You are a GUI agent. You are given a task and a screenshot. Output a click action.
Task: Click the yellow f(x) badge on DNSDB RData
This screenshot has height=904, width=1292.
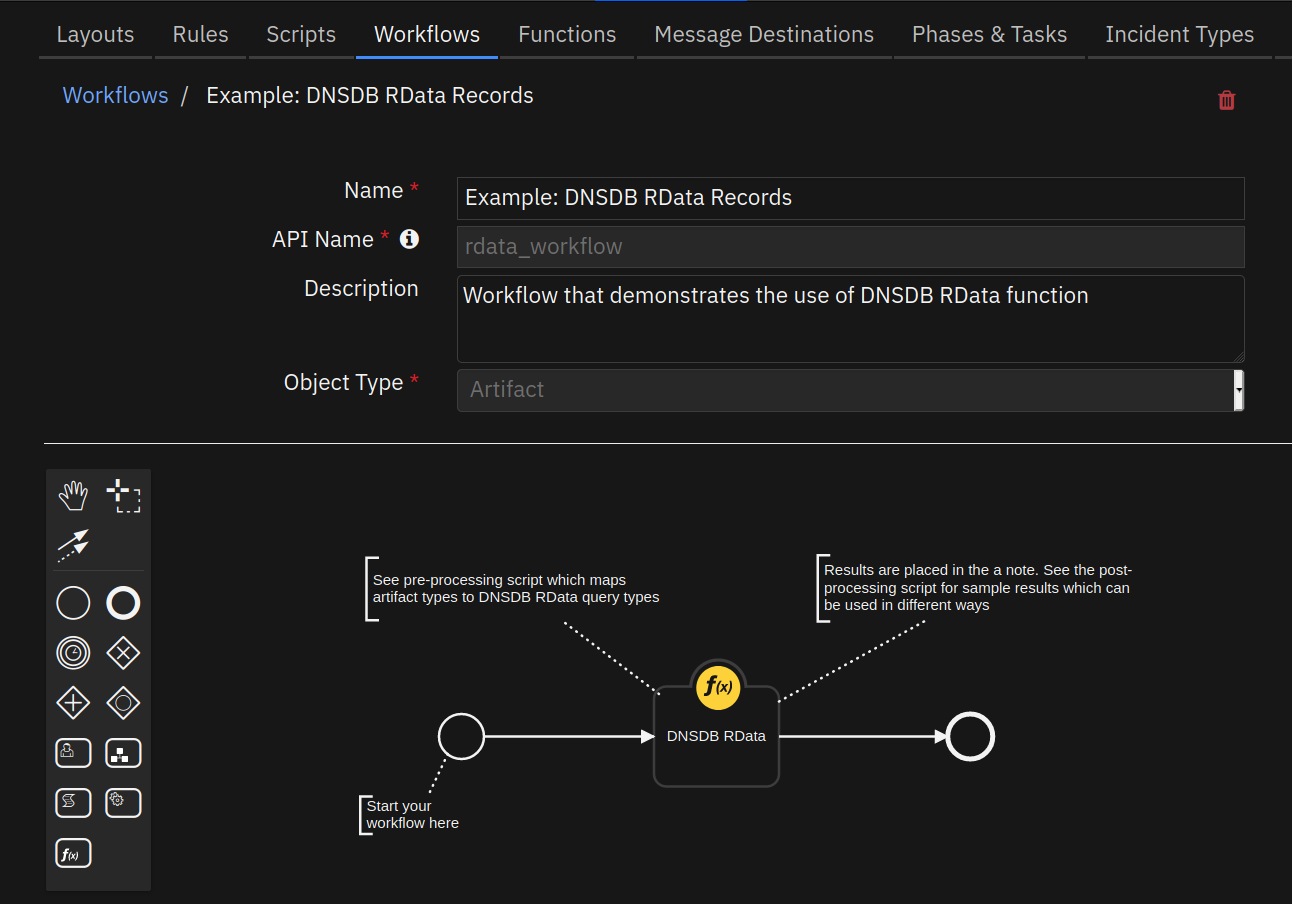716,686
